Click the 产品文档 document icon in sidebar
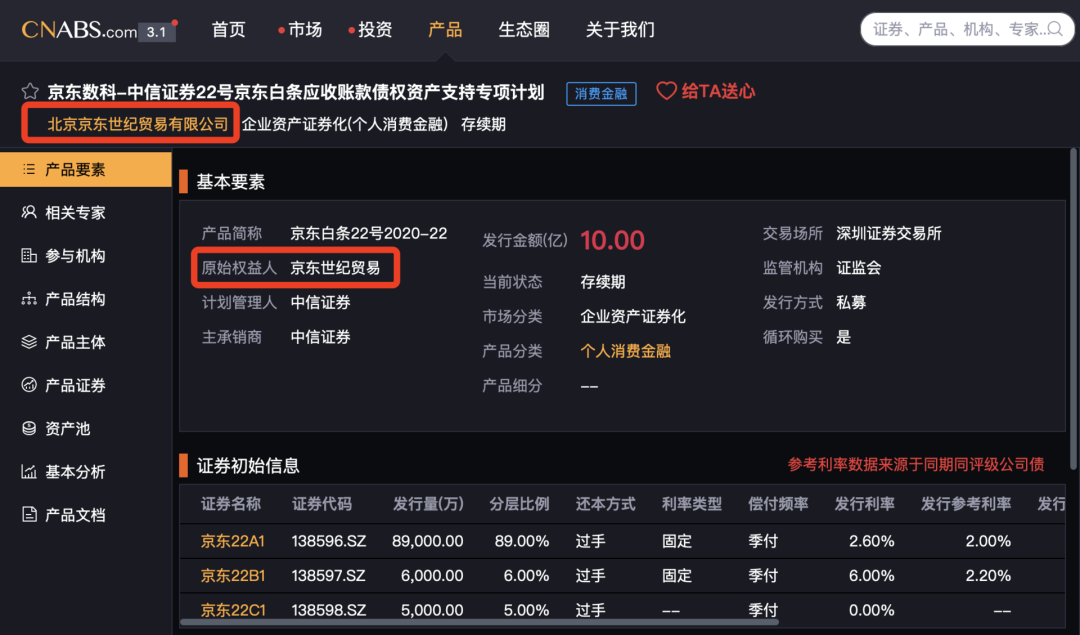 29,515
